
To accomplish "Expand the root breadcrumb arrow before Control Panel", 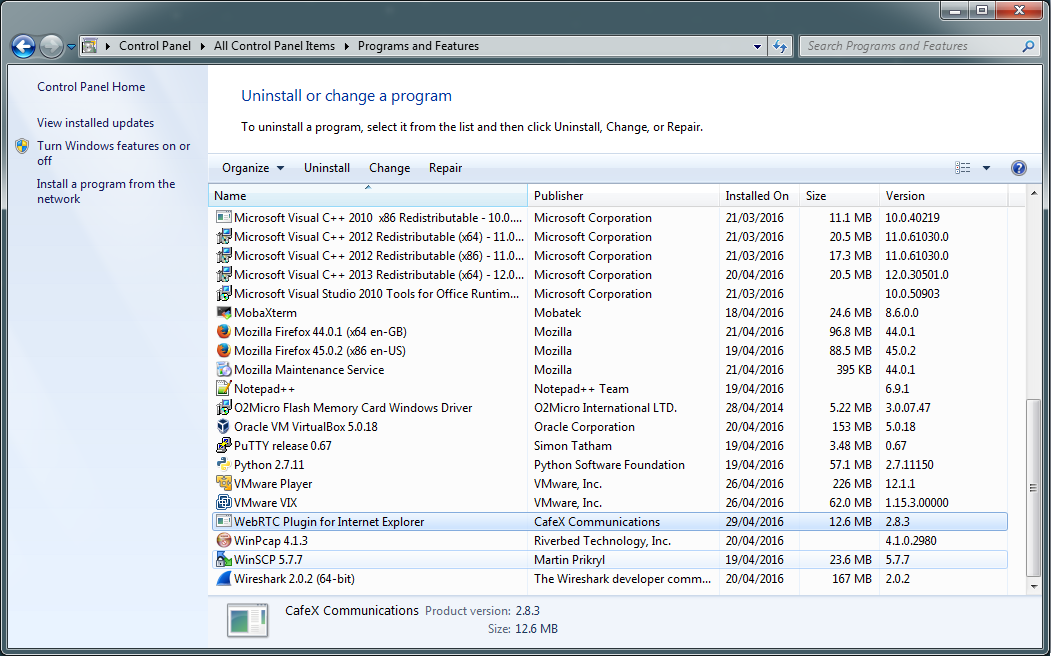I will pos(108,46).
